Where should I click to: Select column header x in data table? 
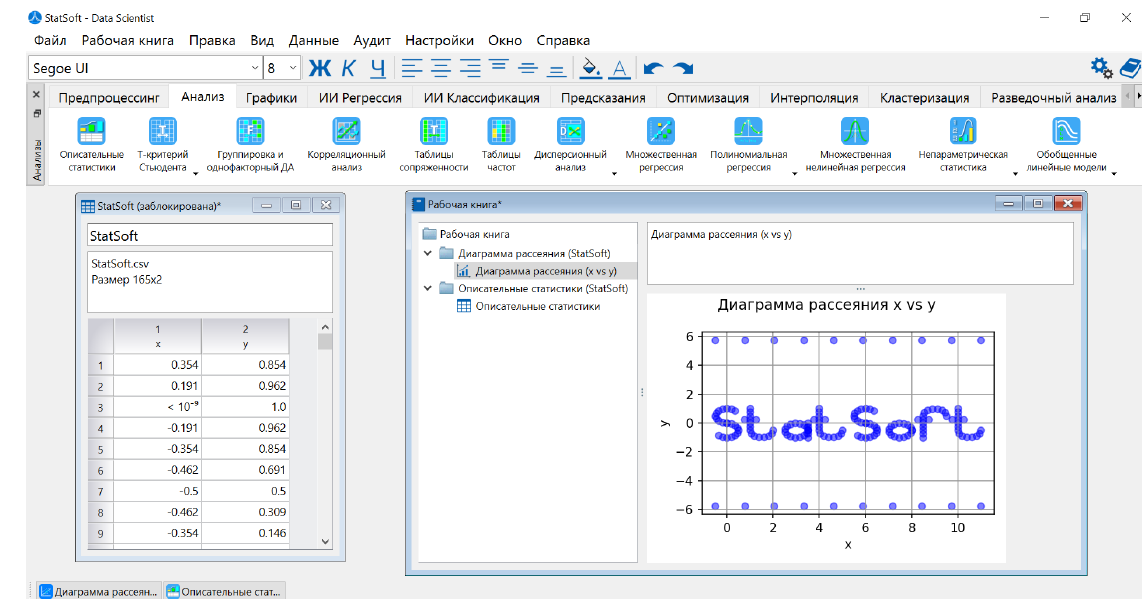click(158, 336)
